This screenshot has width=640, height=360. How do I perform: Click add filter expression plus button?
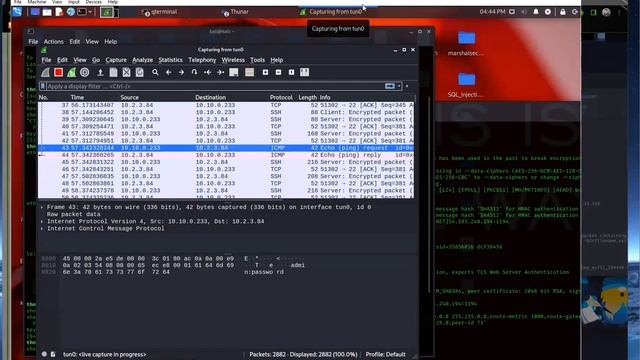[407, 86]
